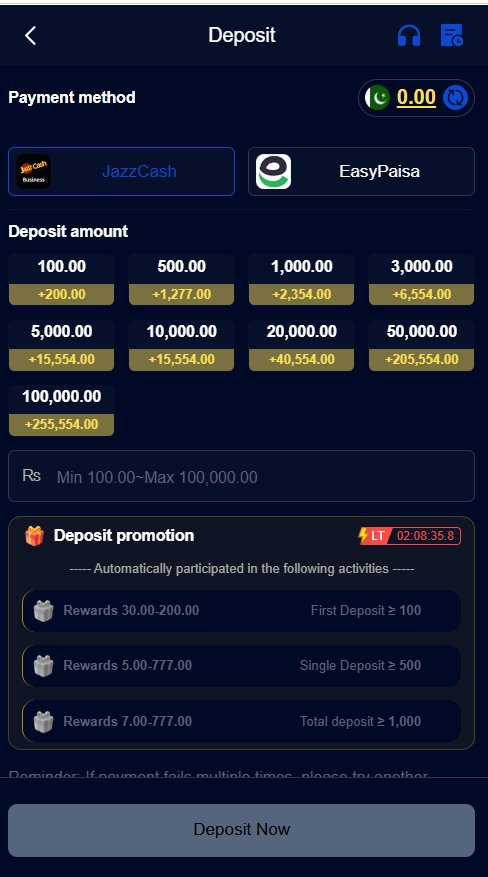
Task: Open customer support headset icon
Action: click(409, 36)
